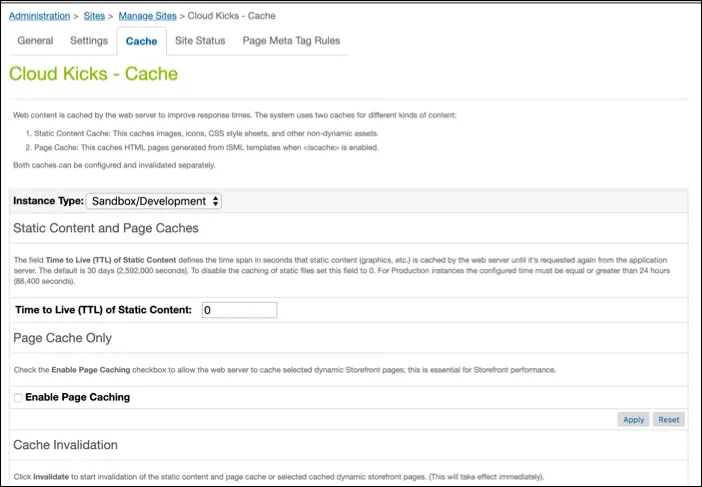The image size is (702, 487).
Task: Open the Instance Type dropdown
Action: 154,201
